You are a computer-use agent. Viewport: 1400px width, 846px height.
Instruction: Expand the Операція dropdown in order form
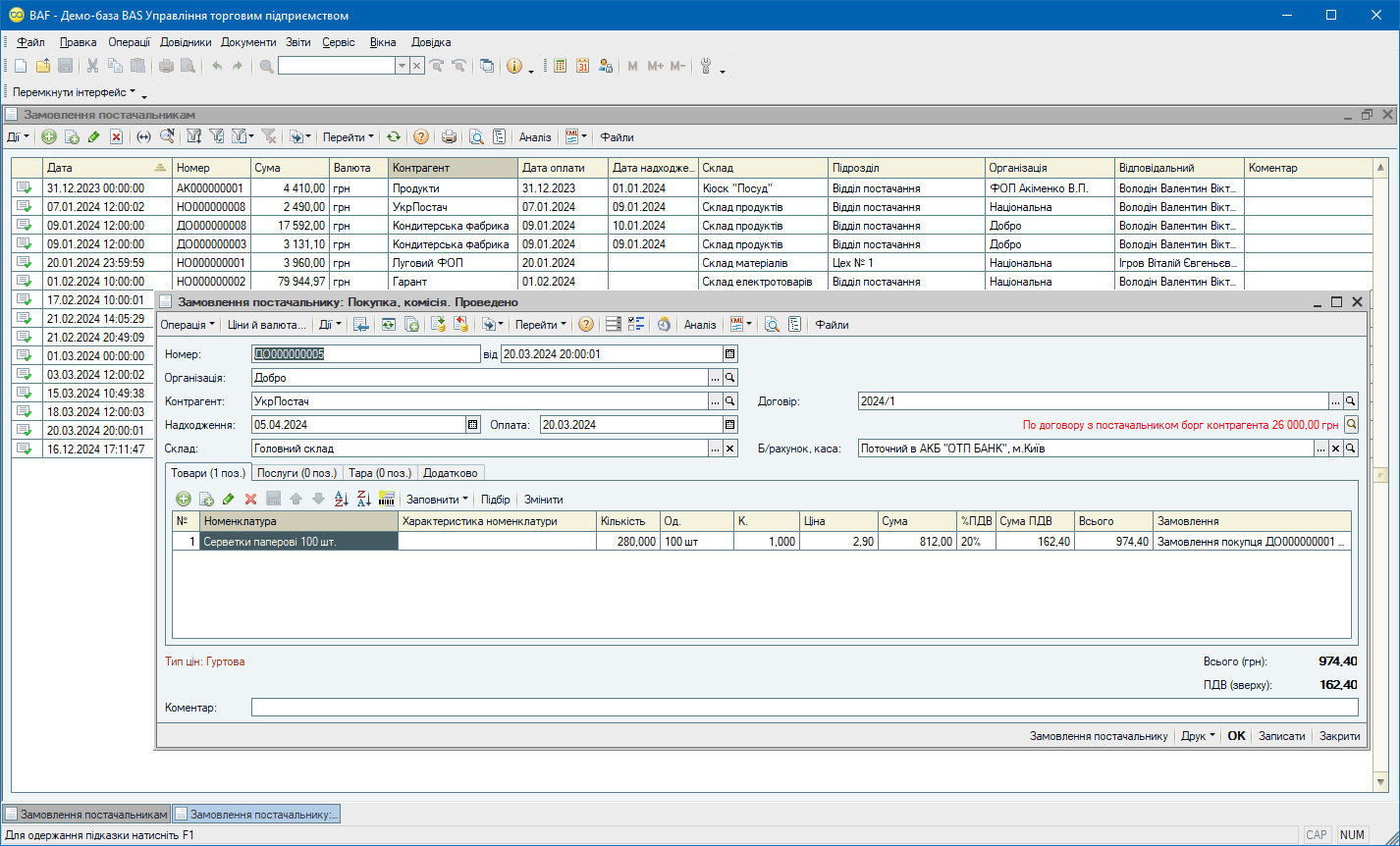188,325
